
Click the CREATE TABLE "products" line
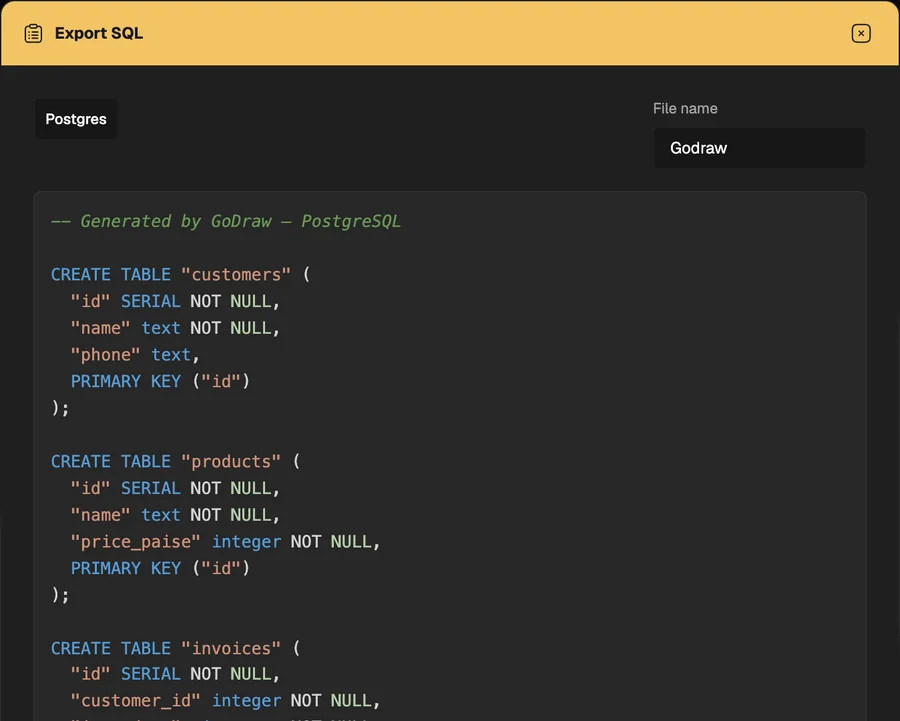point(175,462)
